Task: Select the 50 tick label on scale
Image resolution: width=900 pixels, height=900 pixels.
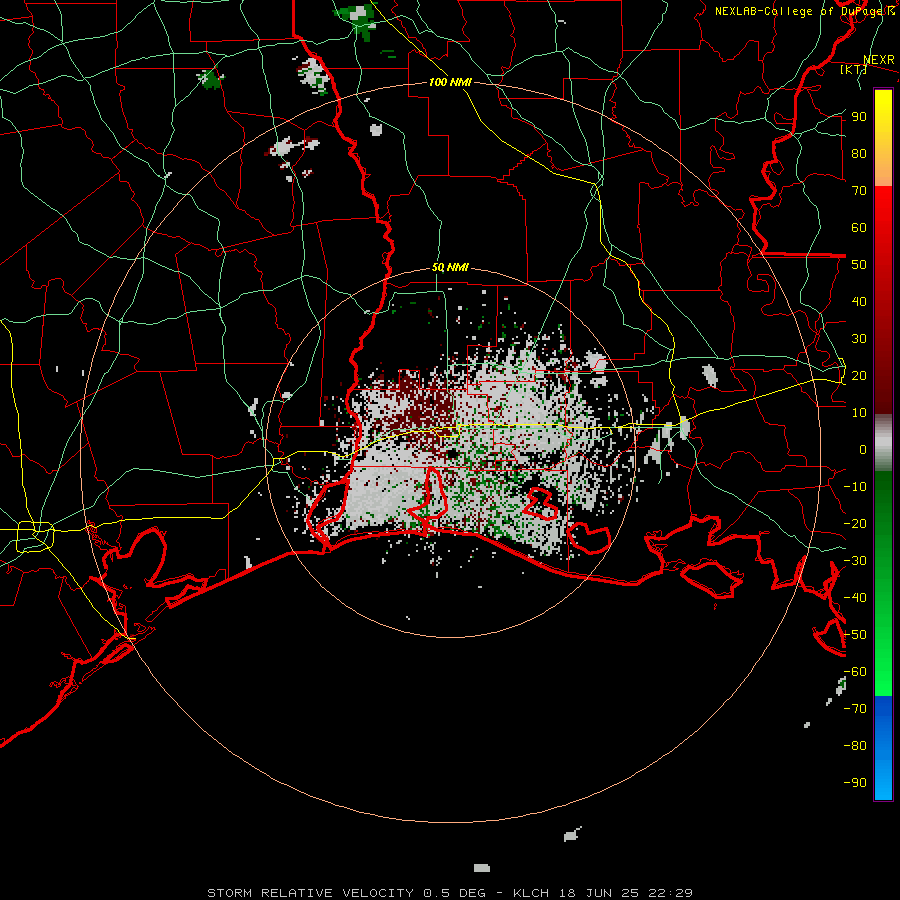Action: coord(859,265)
